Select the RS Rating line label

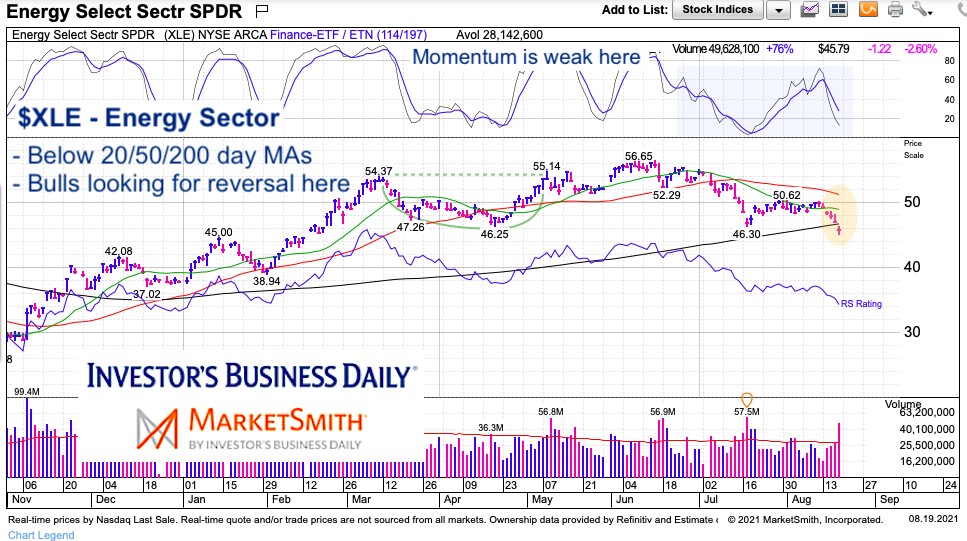(861, 304)
